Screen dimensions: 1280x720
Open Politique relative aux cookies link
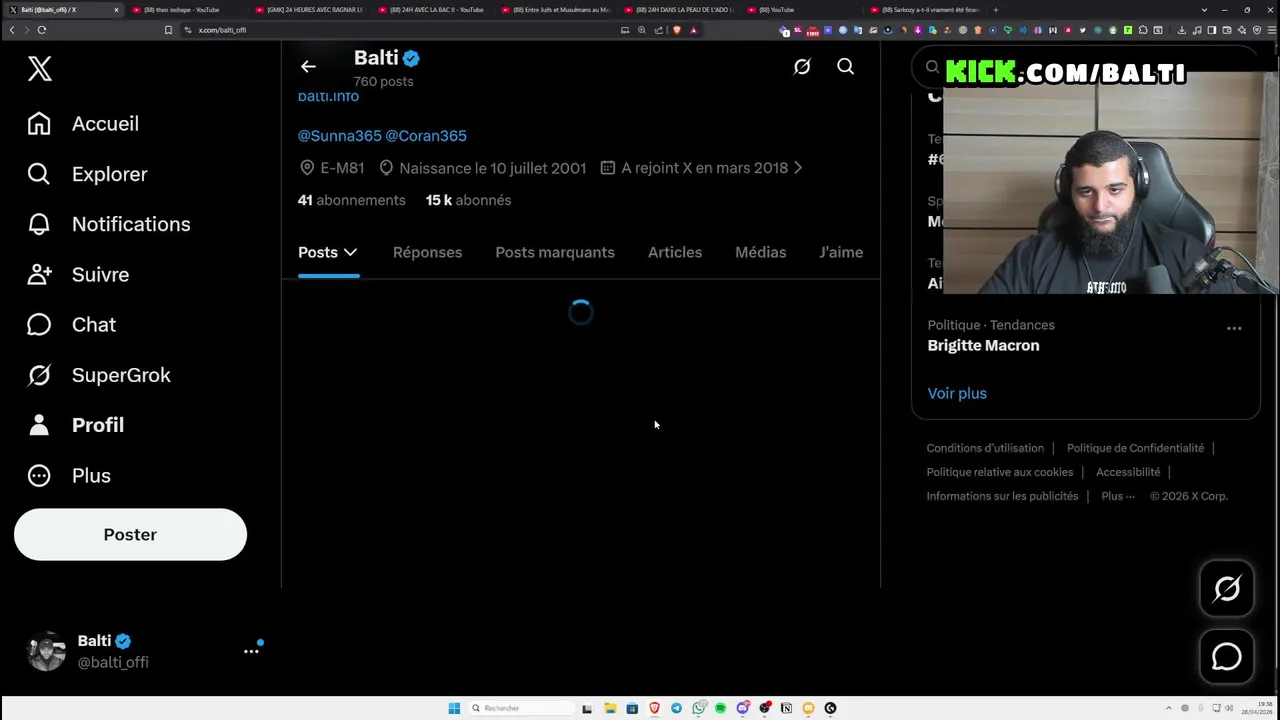1000,472
